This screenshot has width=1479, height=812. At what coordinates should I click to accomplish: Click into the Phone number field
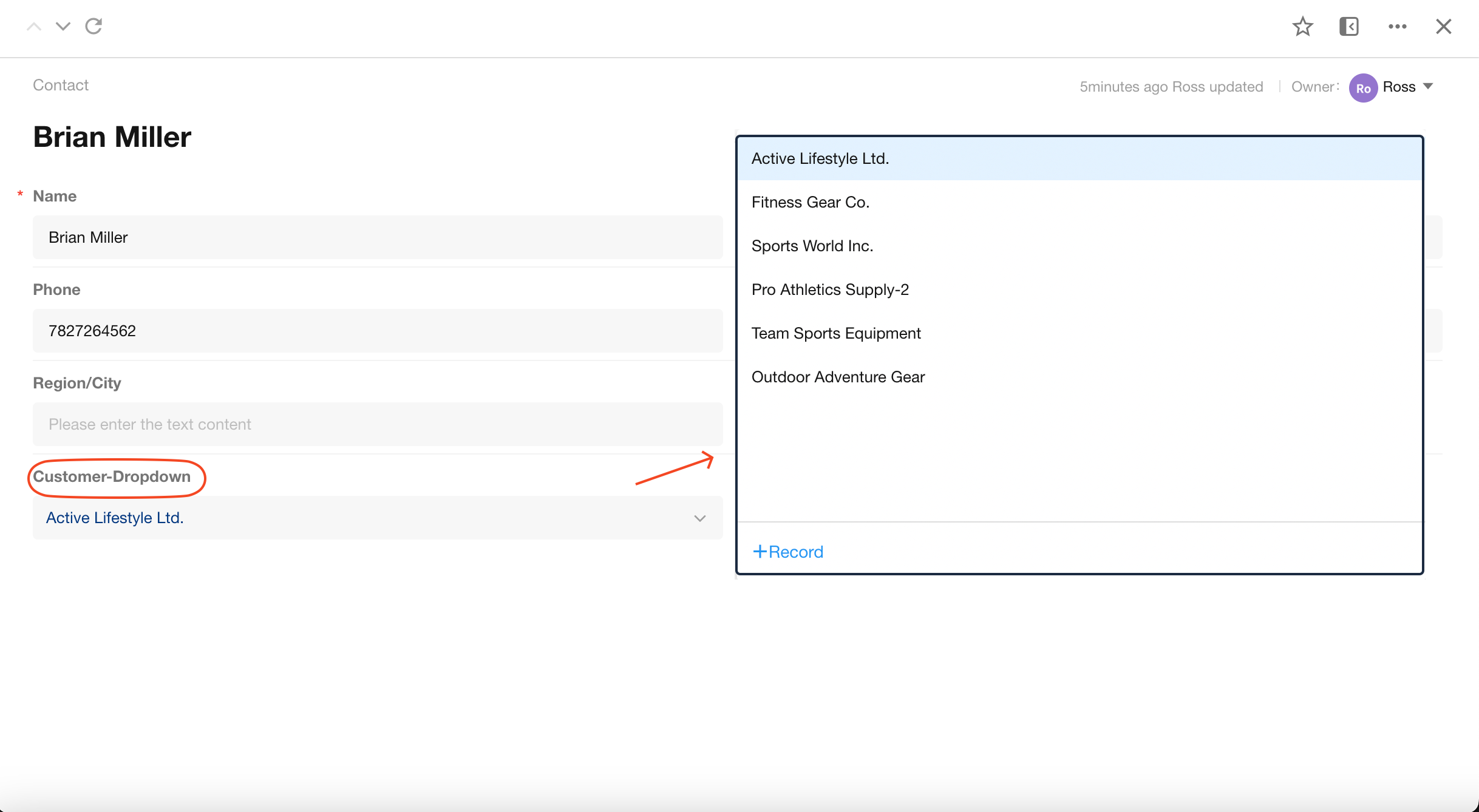click(x=377, y=331)
